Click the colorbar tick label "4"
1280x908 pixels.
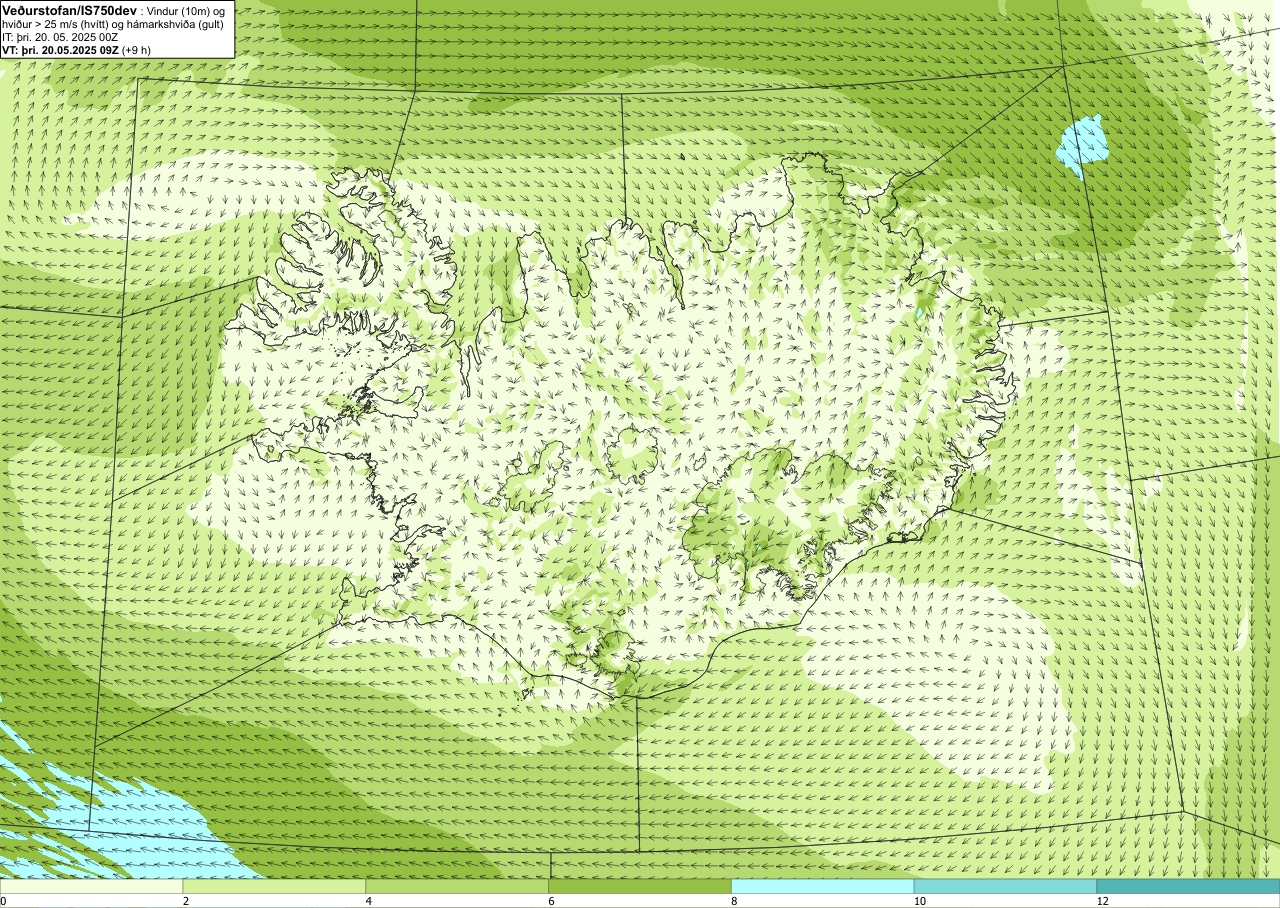[369, 901]
